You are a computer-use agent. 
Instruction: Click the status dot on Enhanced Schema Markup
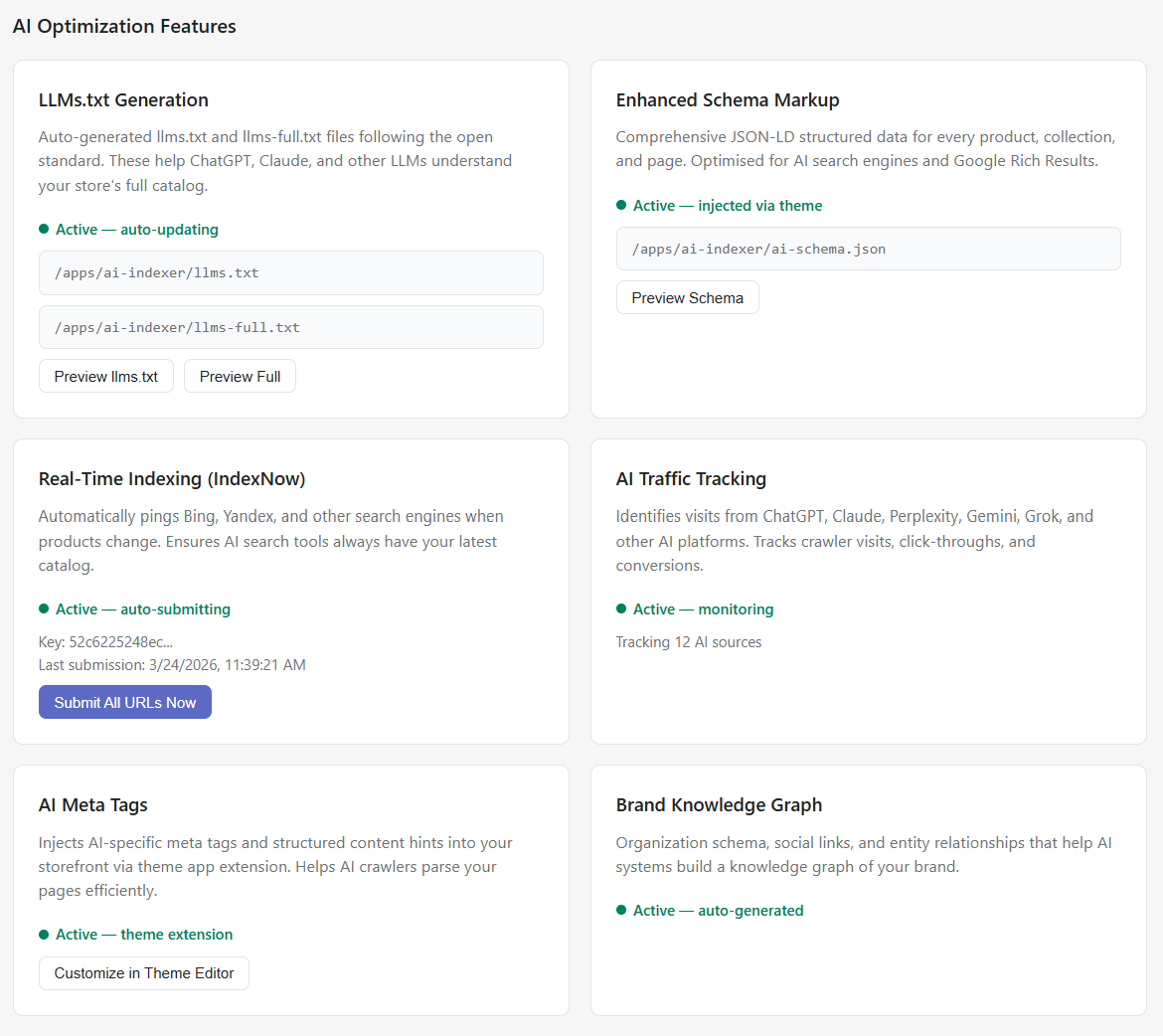(x=620, y=205)
